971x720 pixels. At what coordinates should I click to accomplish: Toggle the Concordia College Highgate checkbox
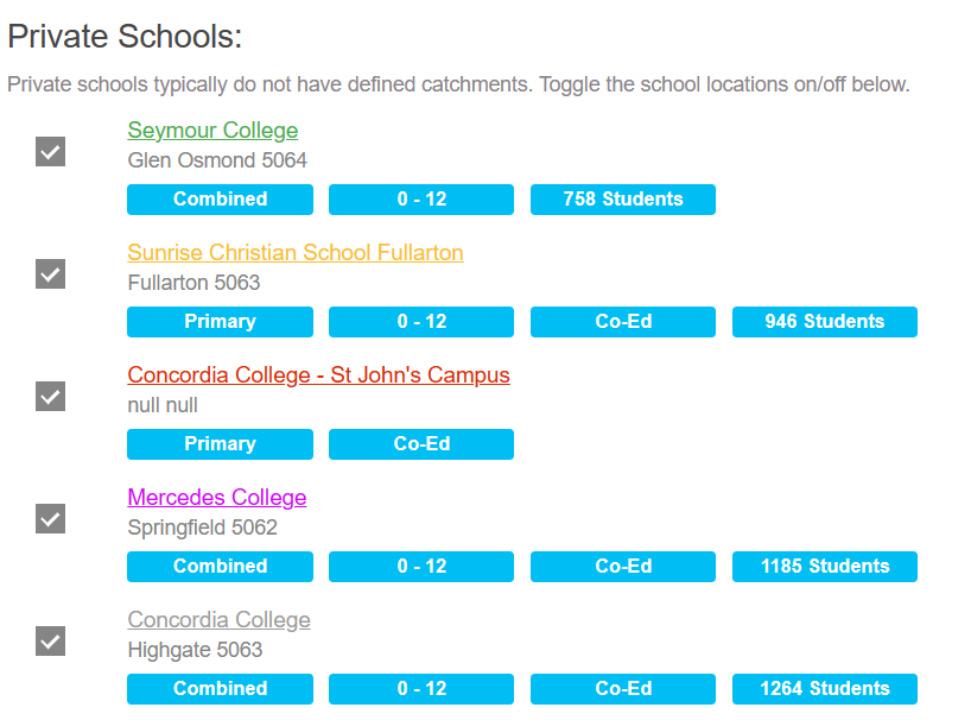(51, 640)
